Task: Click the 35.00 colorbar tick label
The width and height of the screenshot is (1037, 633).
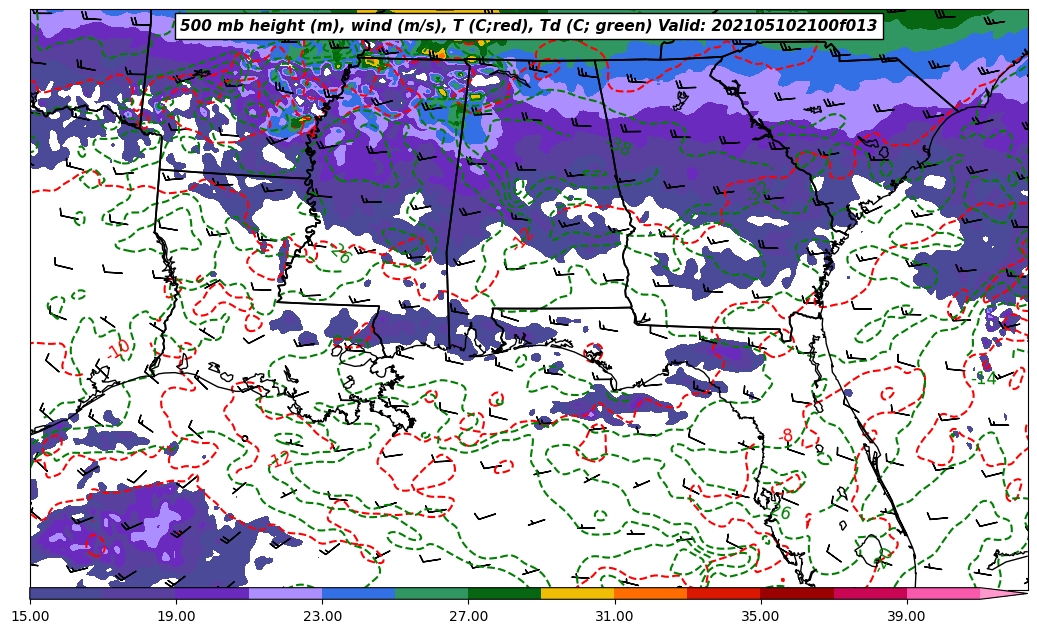Action: (x=760, y=616)
